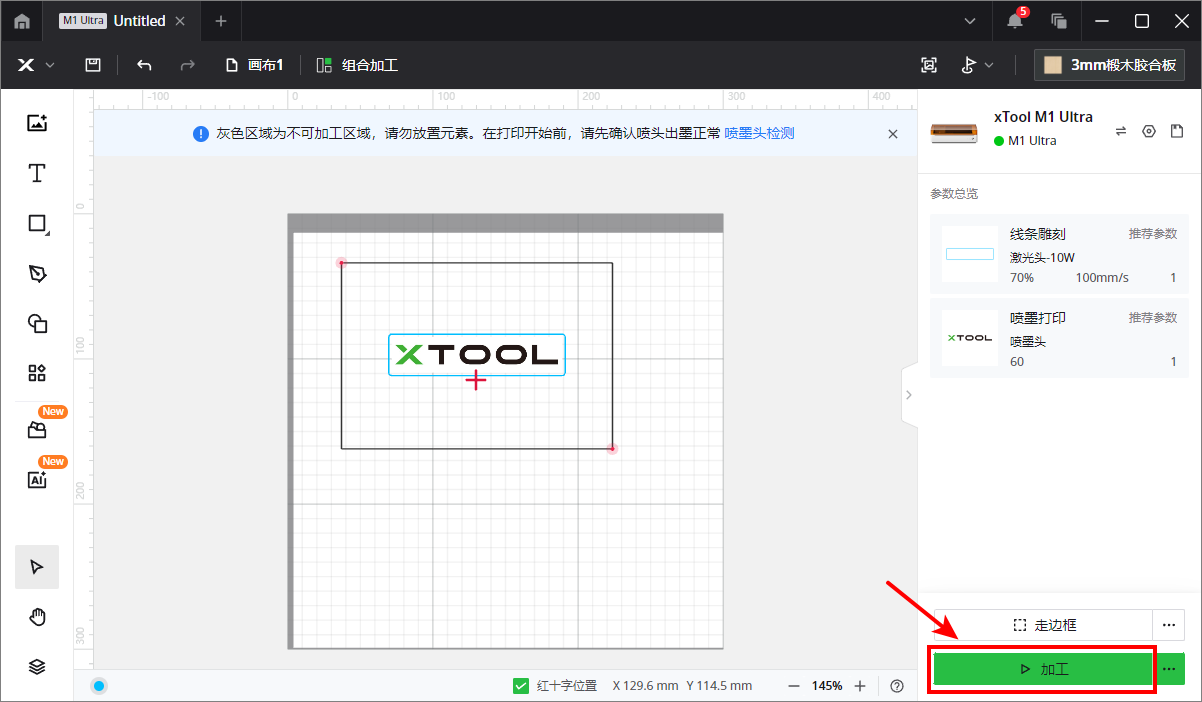The height and width of the screenshot is (702, 1202).
Task: Select the Text tool
Action: point(37,173)
